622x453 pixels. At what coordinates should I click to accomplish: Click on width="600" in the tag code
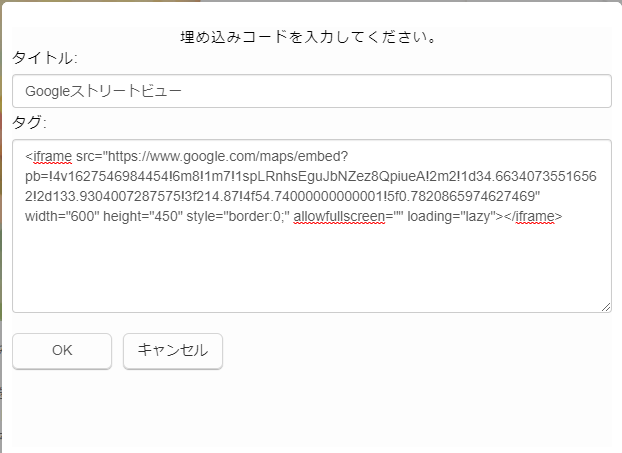[62, 216]
